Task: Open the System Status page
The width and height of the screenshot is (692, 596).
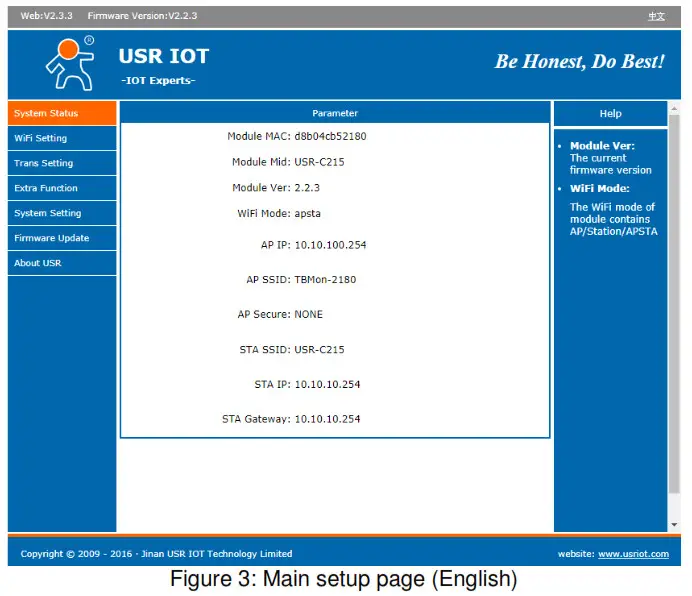Action: tap(62, 113)
